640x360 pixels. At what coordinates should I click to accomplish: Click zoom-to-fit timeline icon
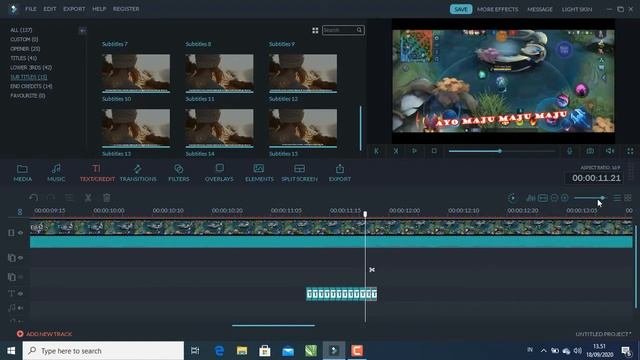point(543,198)
